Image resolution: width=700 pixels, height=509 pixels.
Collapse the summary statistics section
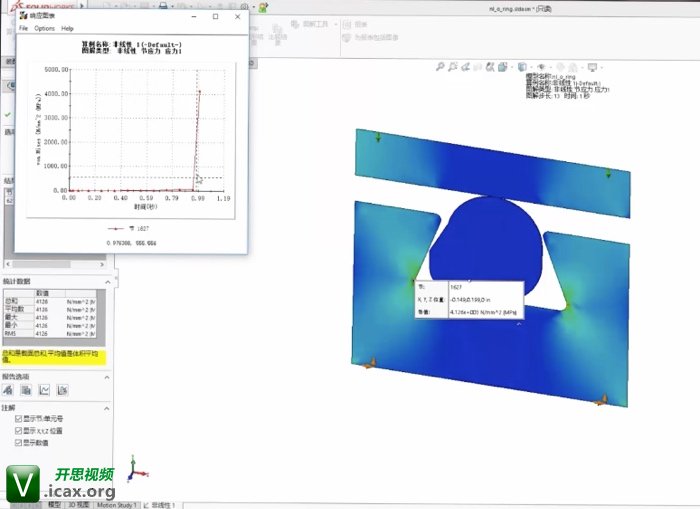(x=107, y=282)
